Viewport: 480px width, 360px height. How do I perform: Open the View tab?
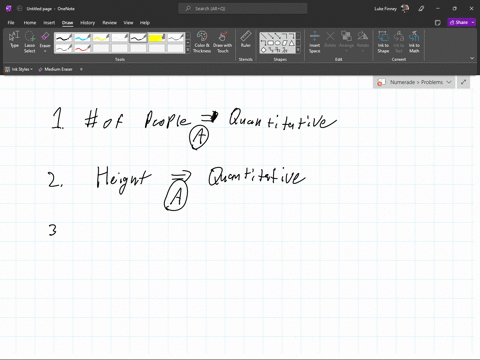pyautogui.click(x=128, y=23)
